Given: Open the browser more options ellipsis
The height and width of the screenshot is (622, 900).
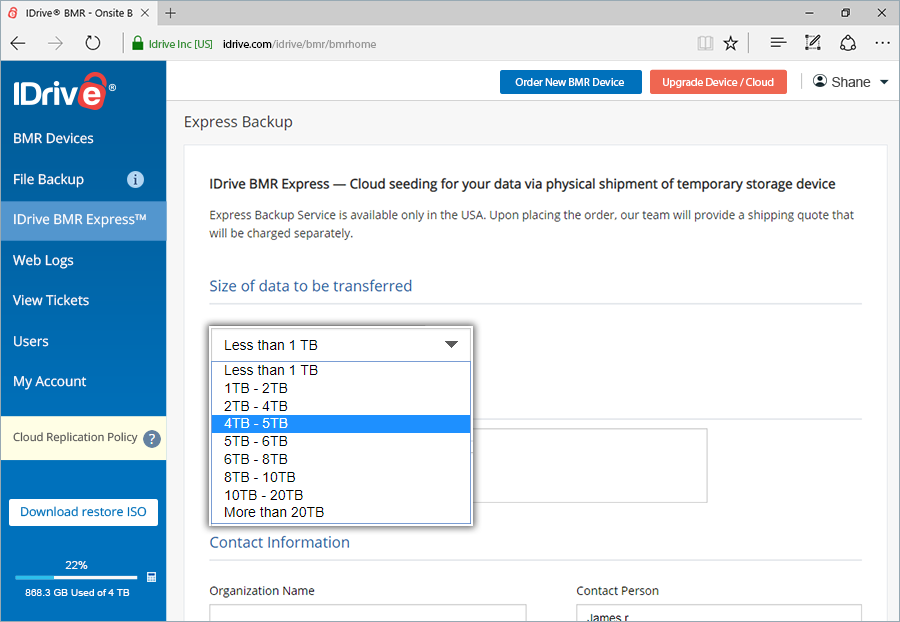Looking at the screenshot, I should 882,43.
